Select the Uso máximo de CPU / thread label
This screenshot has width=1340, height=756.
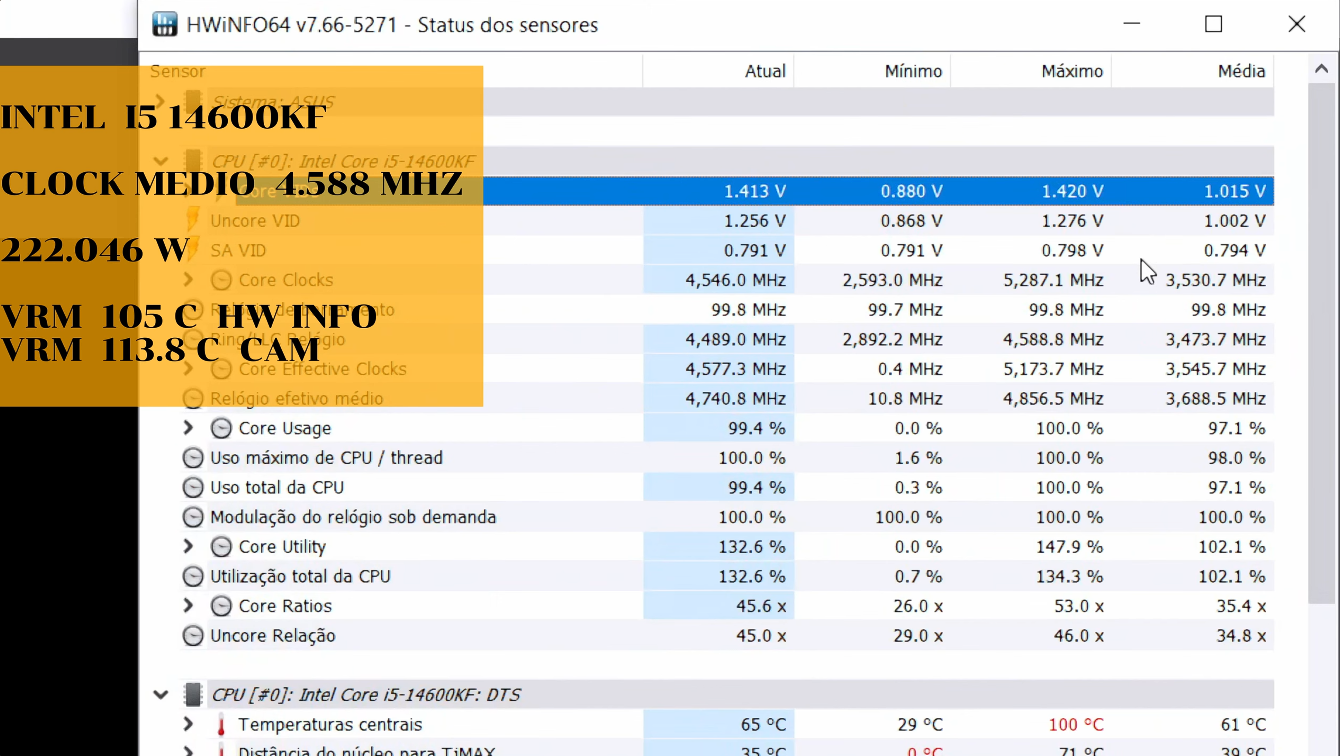coord(326,458)
